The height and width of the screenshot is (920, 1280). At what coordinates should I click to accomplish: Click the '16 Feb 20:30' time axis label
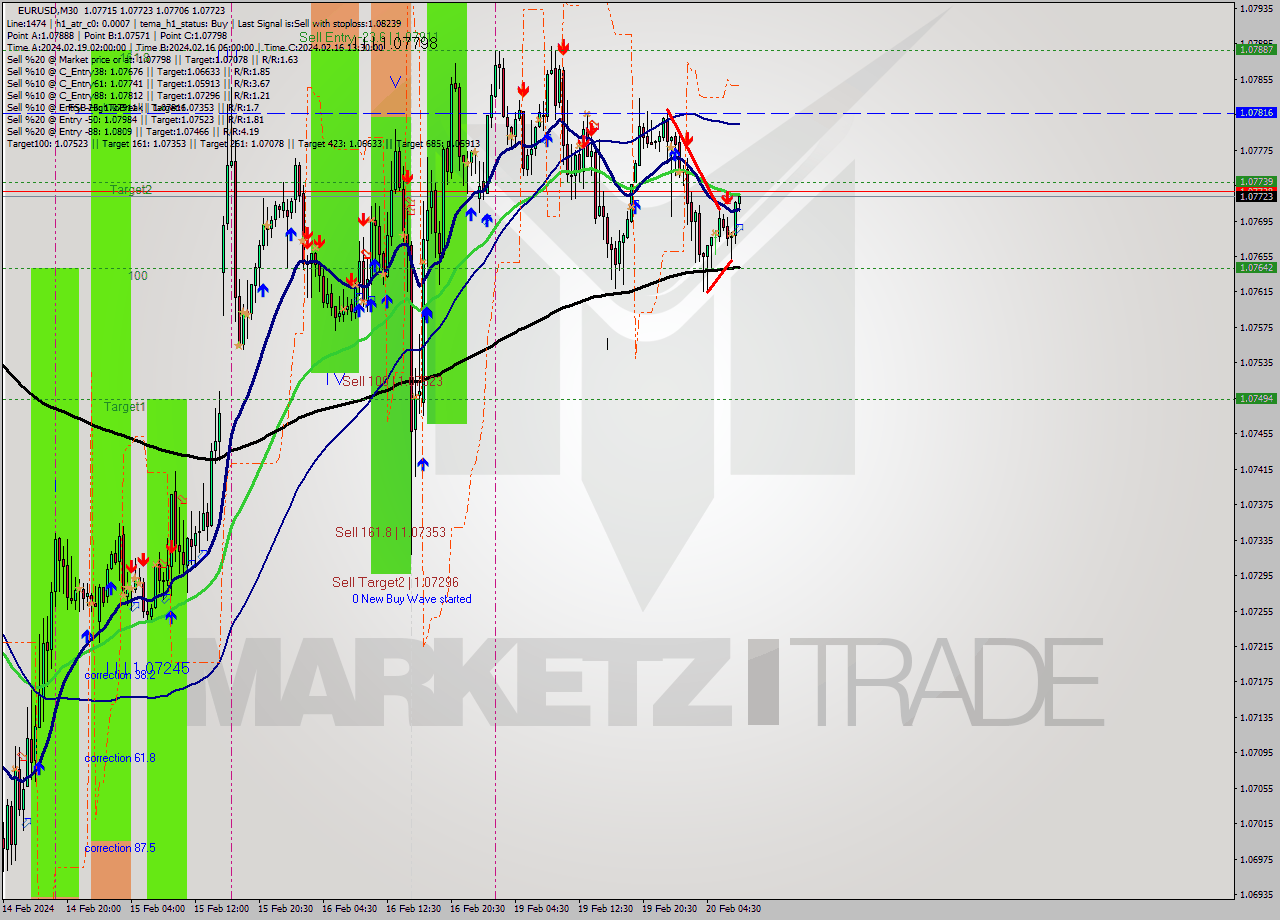pos(477,909)
